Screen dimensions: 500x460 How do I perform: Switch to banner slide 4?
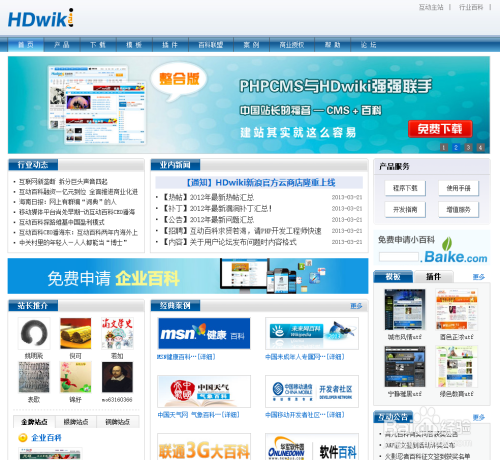coord(480,147)
